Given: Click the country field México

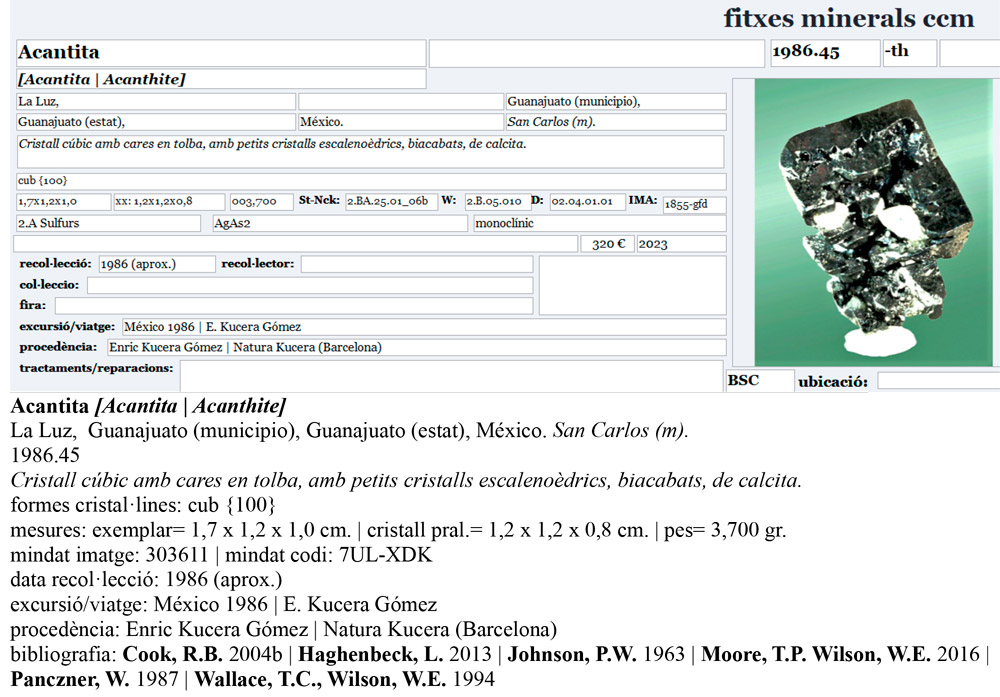Looking at the screenshot, I should point(399,122).
